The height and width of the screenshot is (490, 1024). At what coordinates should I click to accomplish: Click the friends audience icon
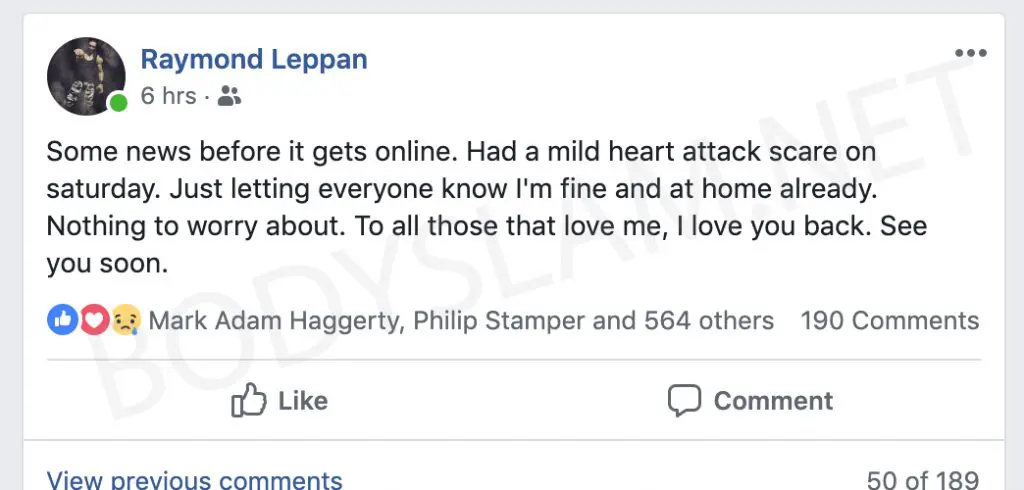pyautogui.click(x=229, y=96)
